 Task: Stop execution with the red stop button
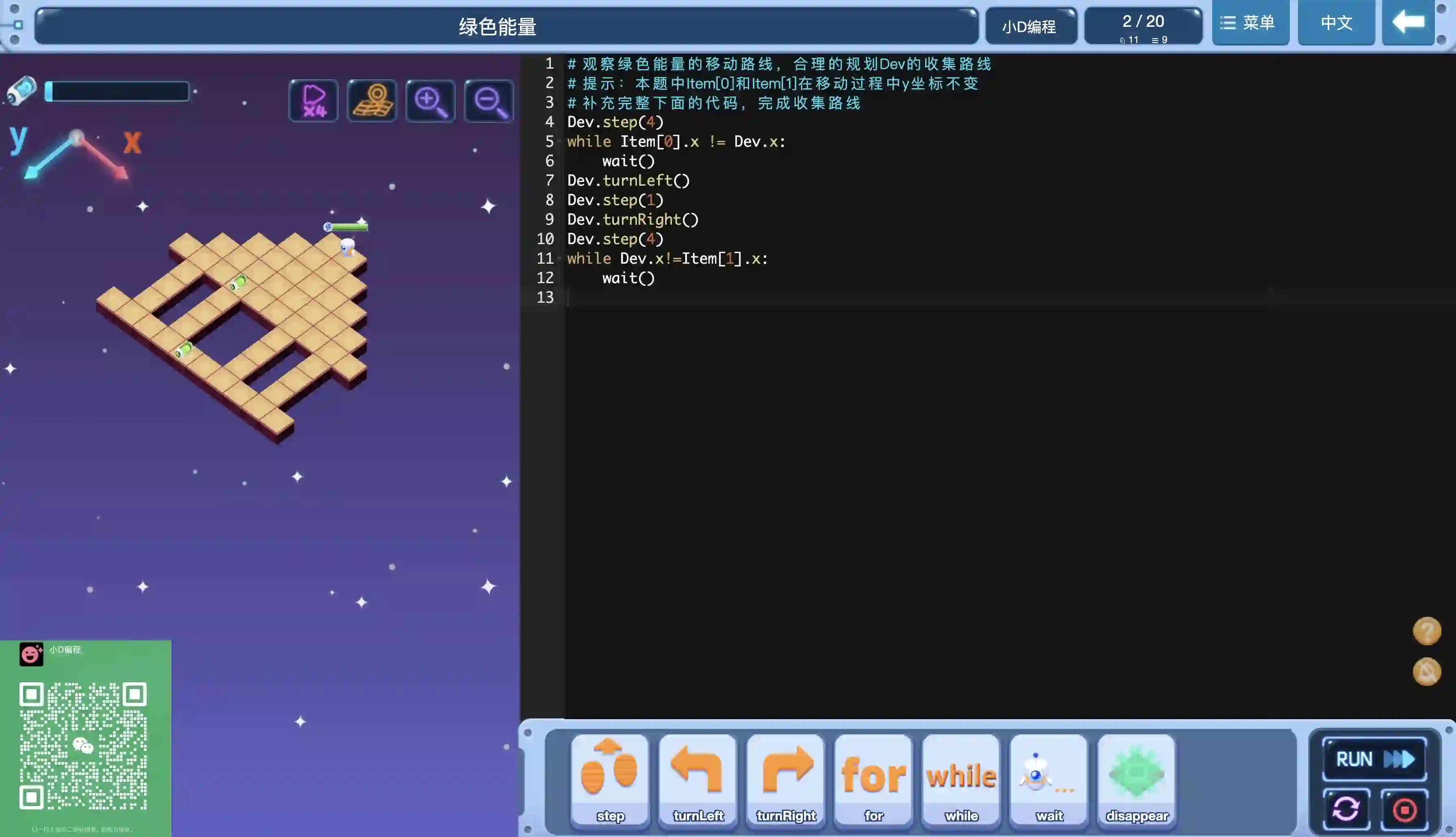pos(1404,809)
